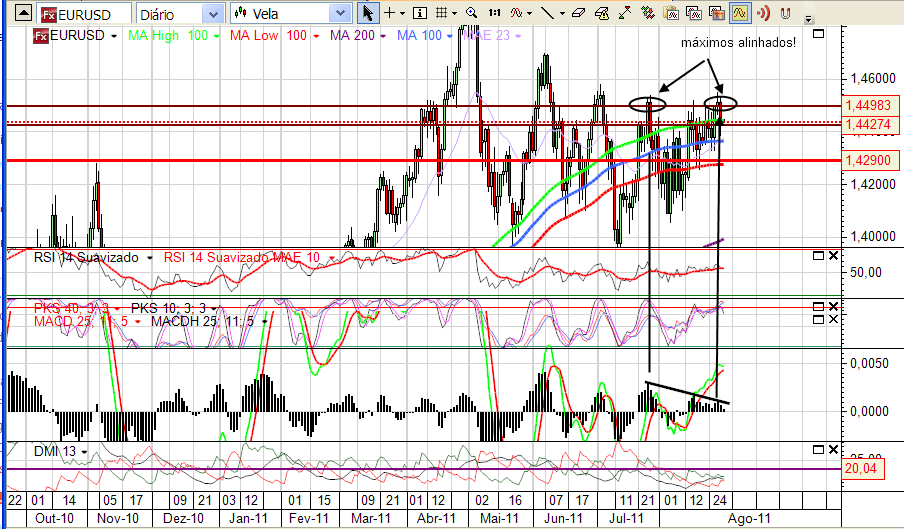
Task: Click the 0,0050 value on MACD axis
Action: coord(869,364)
